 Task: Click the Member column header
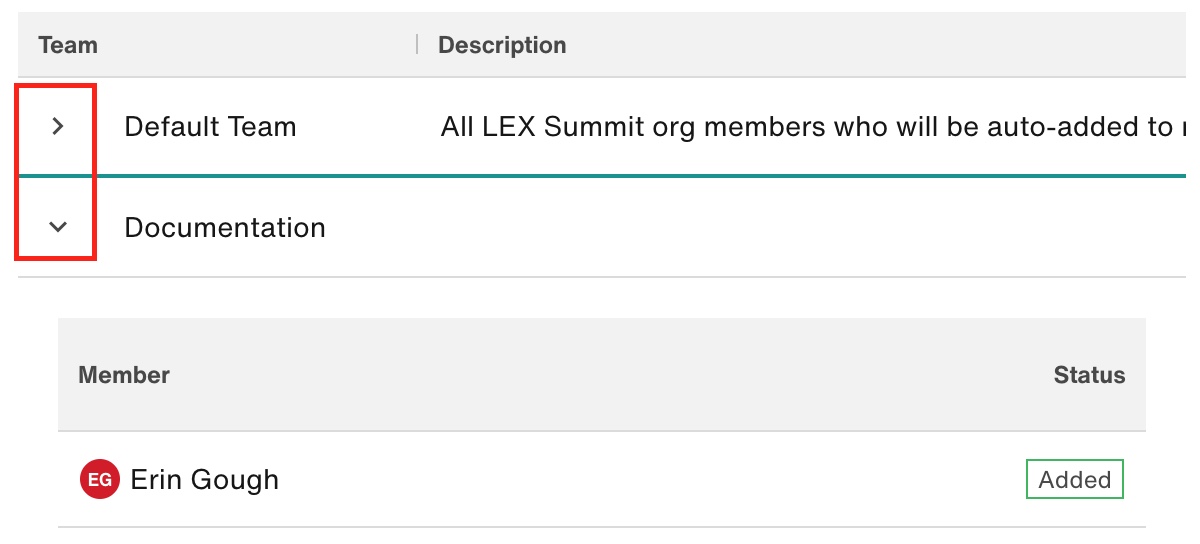click(x=124, y=375)
